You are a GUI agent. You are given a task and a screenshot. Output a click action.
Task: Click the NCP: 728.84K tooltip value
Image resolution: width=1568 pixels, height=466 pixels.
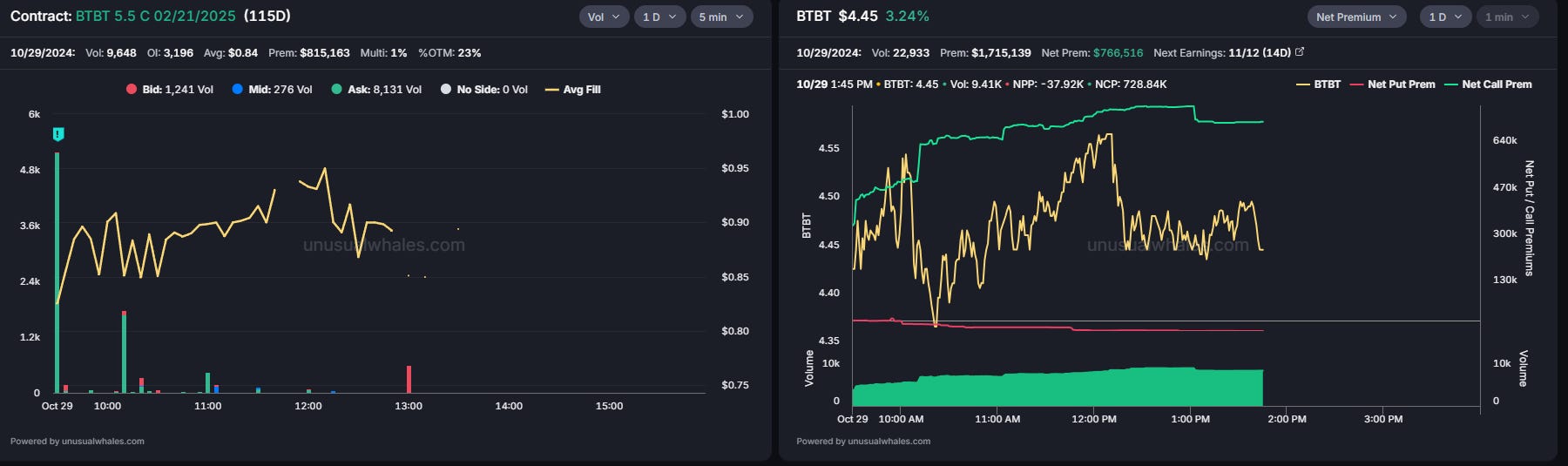click(x=1131, y=84)
